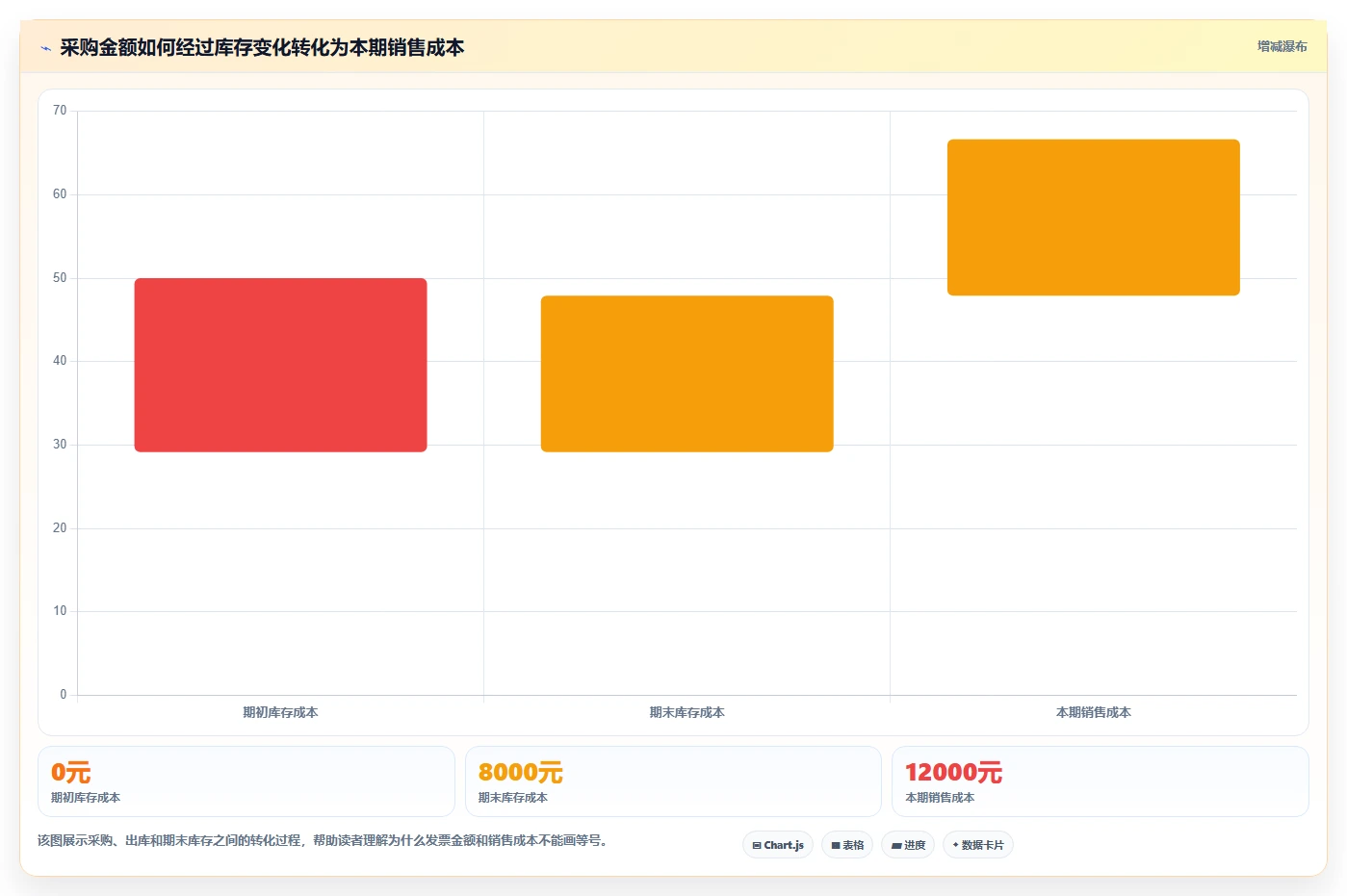
Task: Click the 期末库存成本 caption under 8000元
Action: [x=513, y=798]
